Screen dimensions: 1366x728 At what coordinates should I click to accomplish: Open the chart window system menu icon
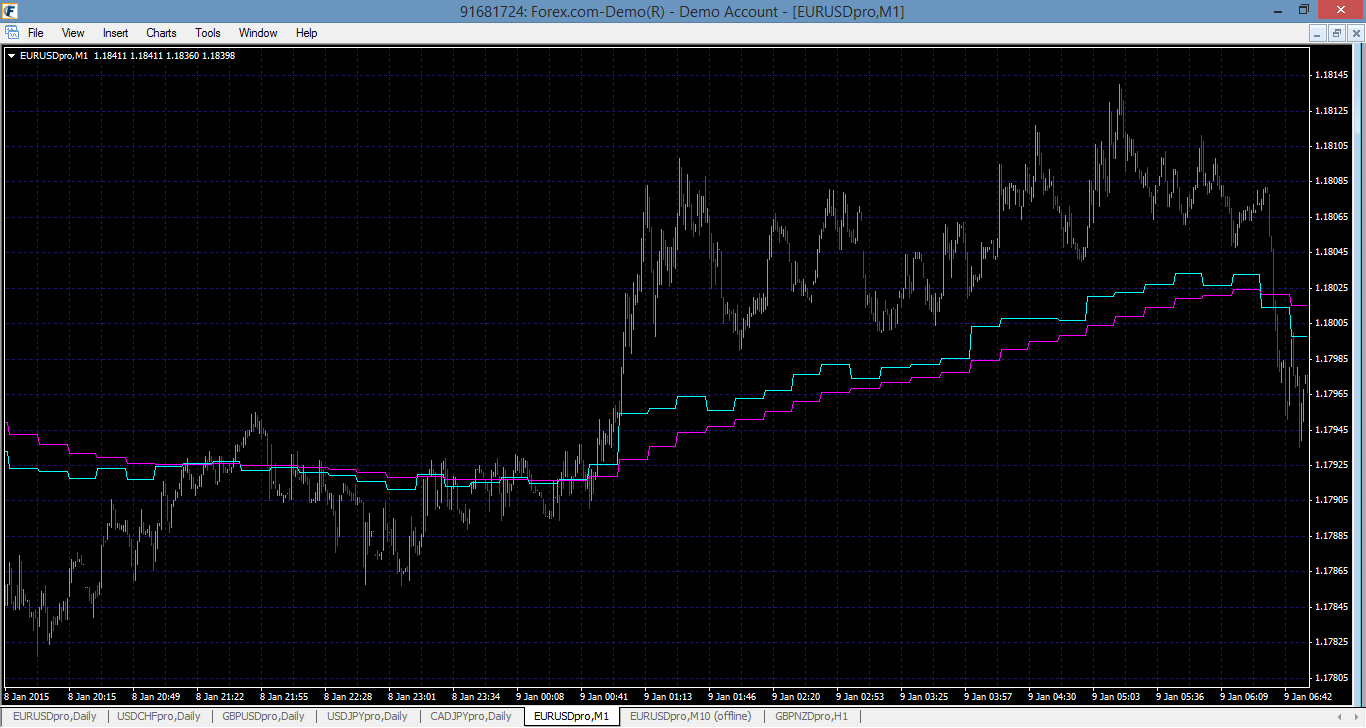(x=12, y=33)
